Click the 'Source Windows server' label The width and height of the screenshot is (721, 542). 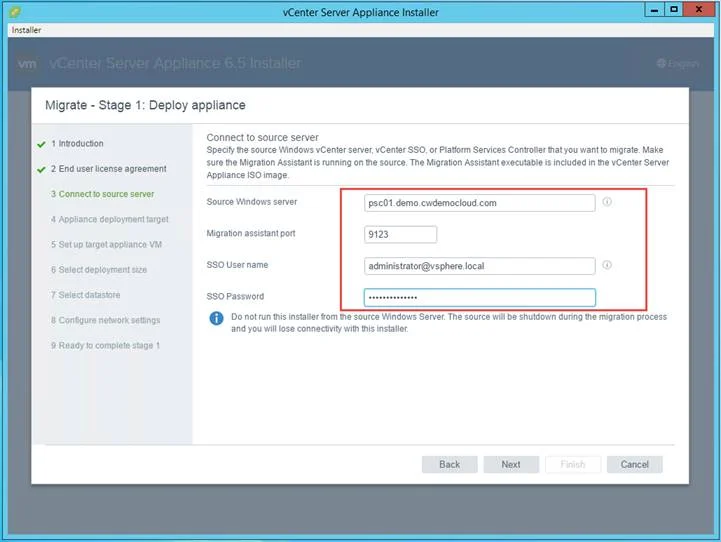point(252,202)
